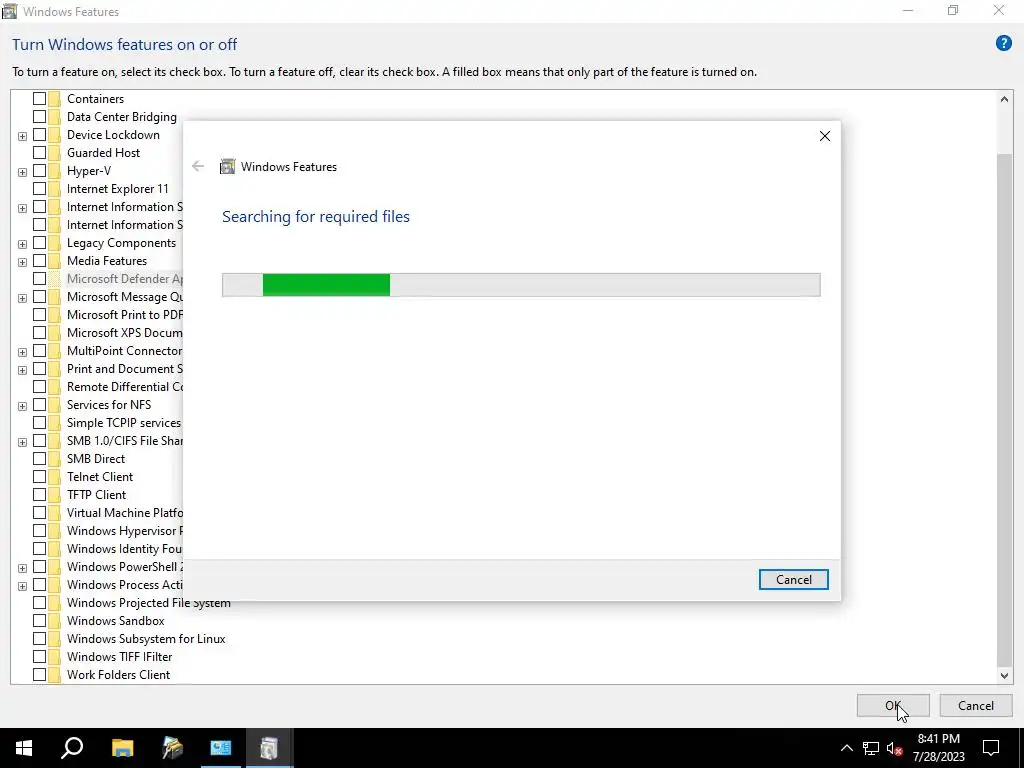Screen dimensions: 1024x768
Task: Enable the Windows Sandbox checkbox
Action: click(x=39, y=620)
